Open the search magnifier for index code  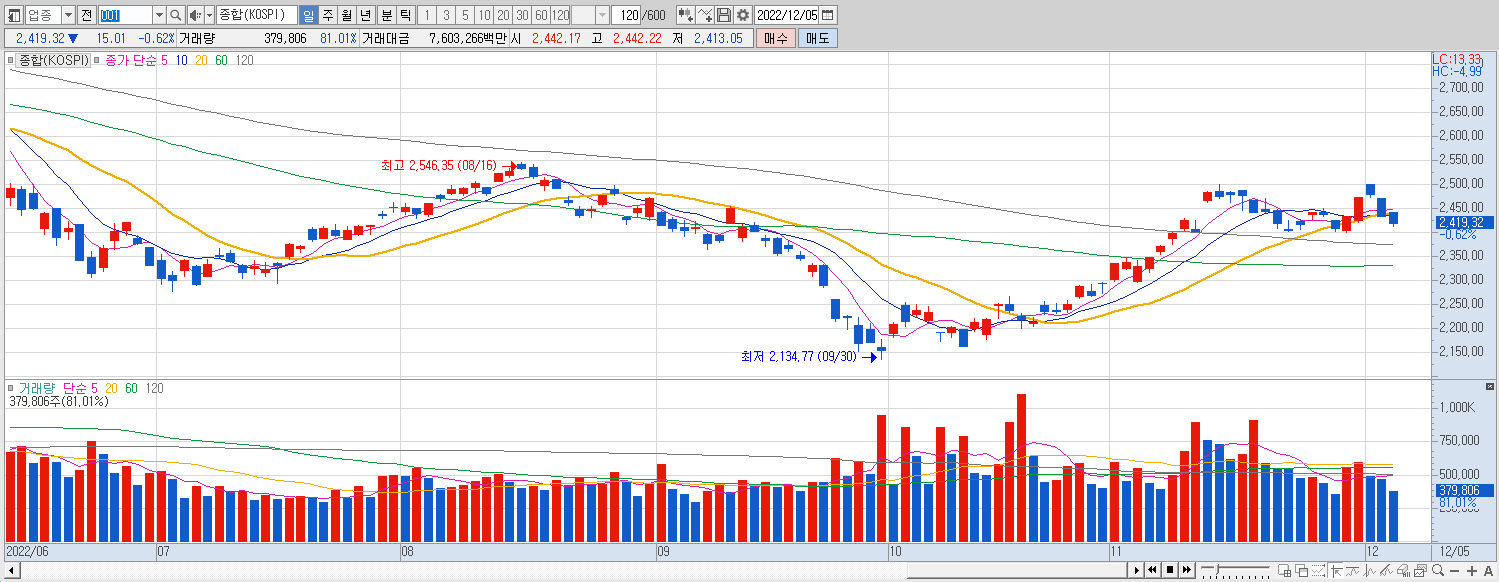point(176,15)
